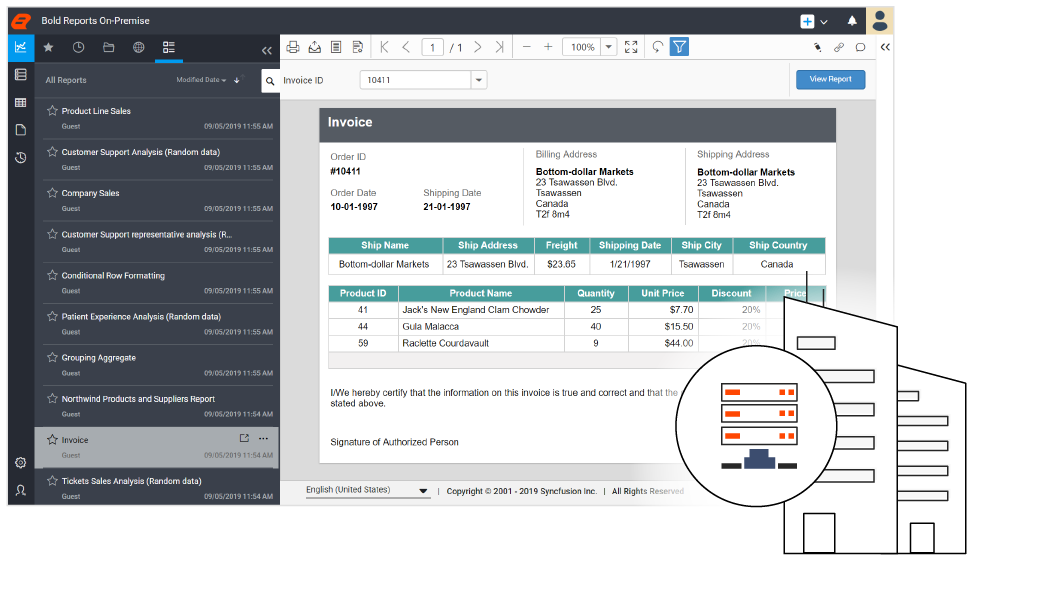Toggle sort direction arrow
The width and height of the screenshot is (1050, 600).
point(237,80)
